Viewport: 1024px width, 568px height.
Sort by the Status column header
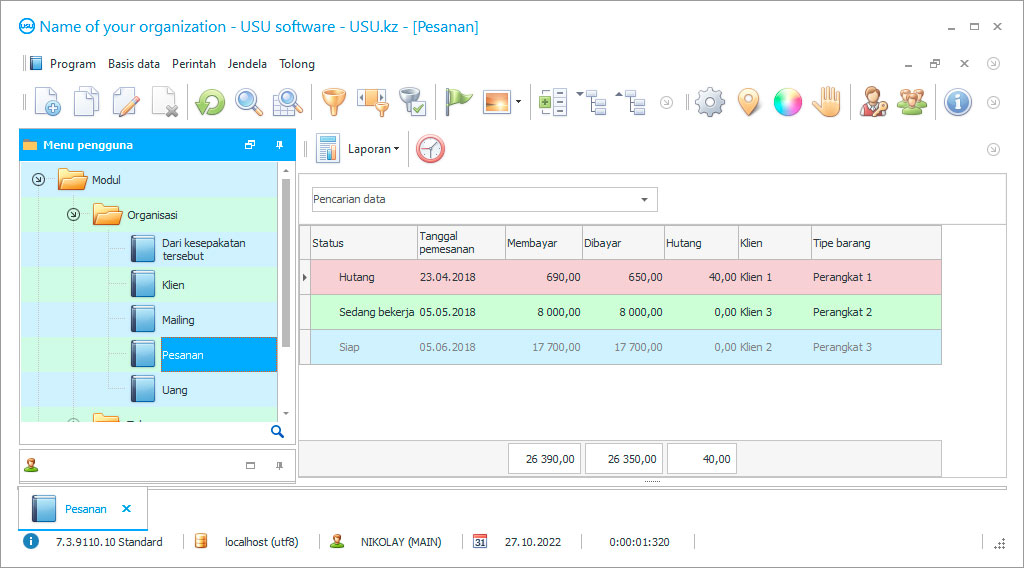[364, 243]
